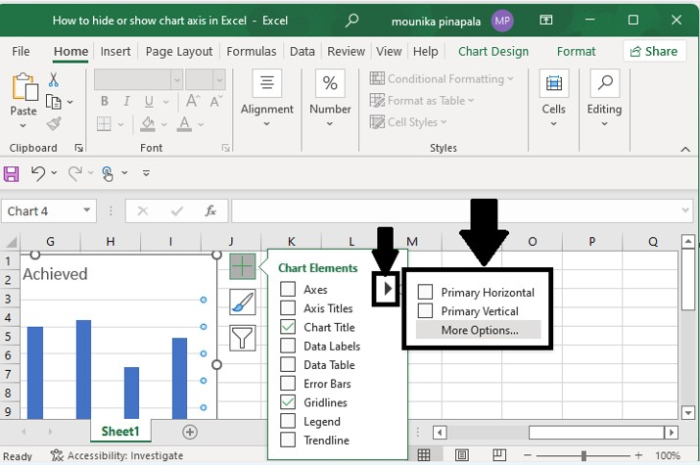Screen dimensions: 700x465
Task: Enable the Trendline checkbox
Action: pyautogui.click(x=288, y=440)
